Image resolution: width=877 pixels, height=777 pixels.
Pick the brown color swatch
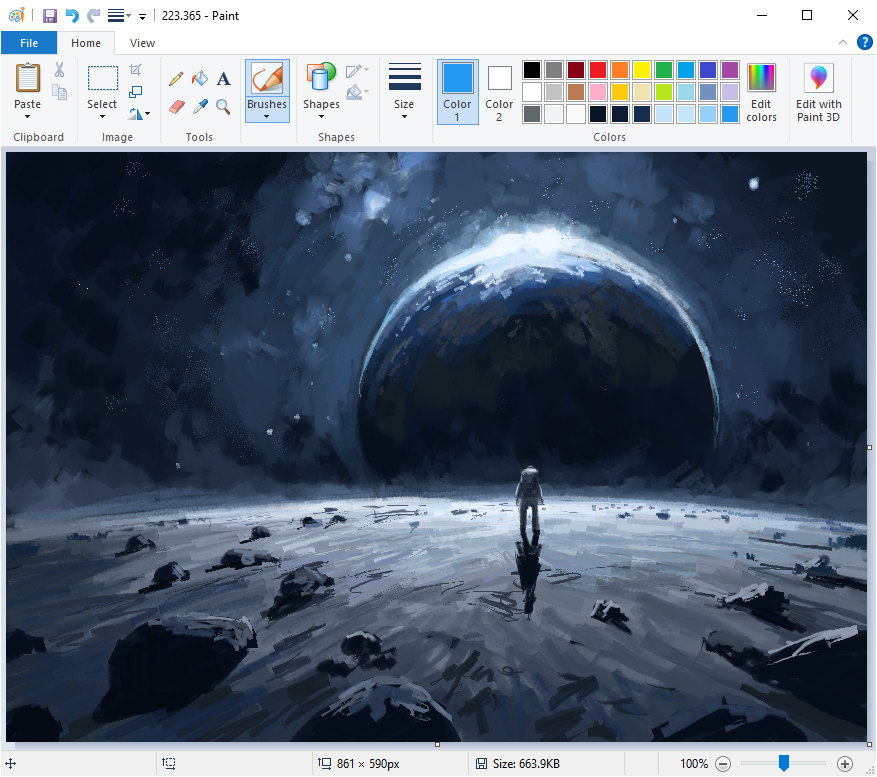click(x=576, y=92)
